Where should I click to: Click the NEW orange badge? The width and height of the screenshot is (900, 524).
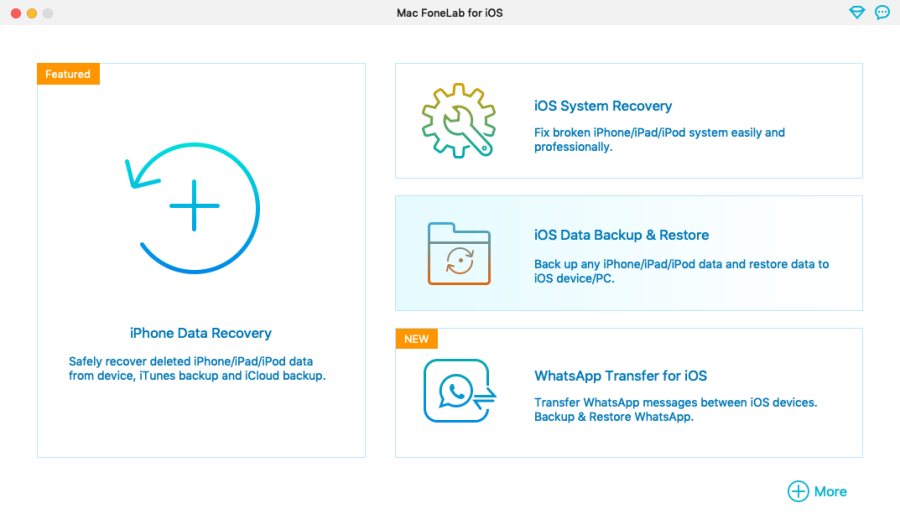pos(416,339)
